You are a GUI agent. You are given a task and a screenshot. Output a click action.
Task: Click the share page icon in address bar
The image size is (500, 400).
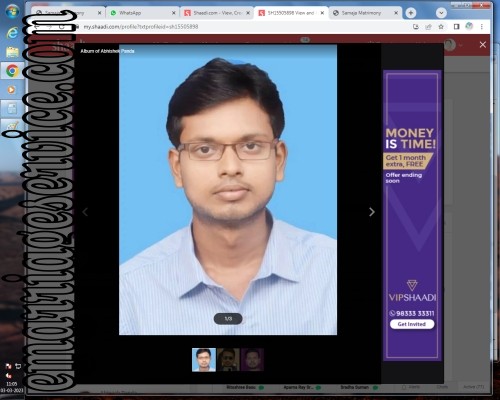click(428, 27)
